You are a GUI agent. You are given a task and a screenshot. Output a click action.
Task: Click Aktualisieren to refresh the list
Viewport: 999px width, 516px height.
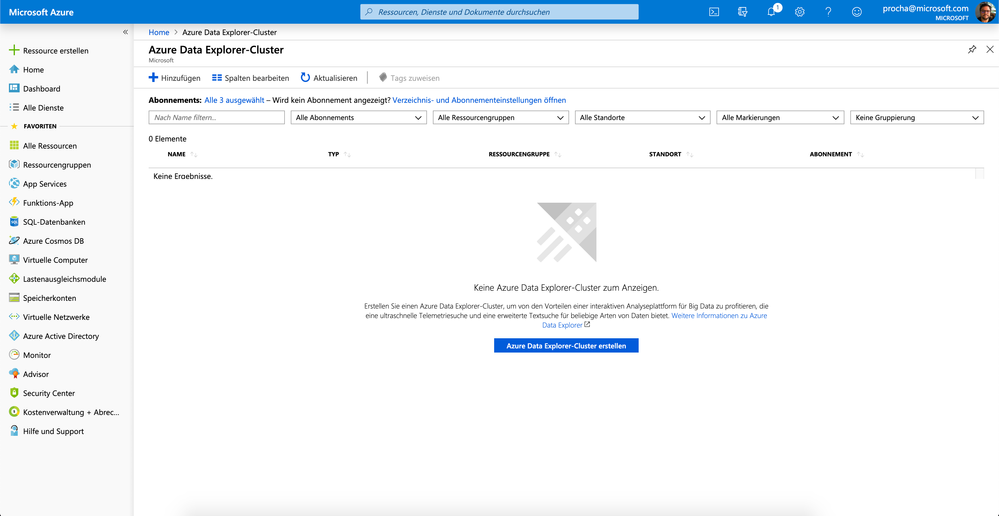click(x=329, y=78)
